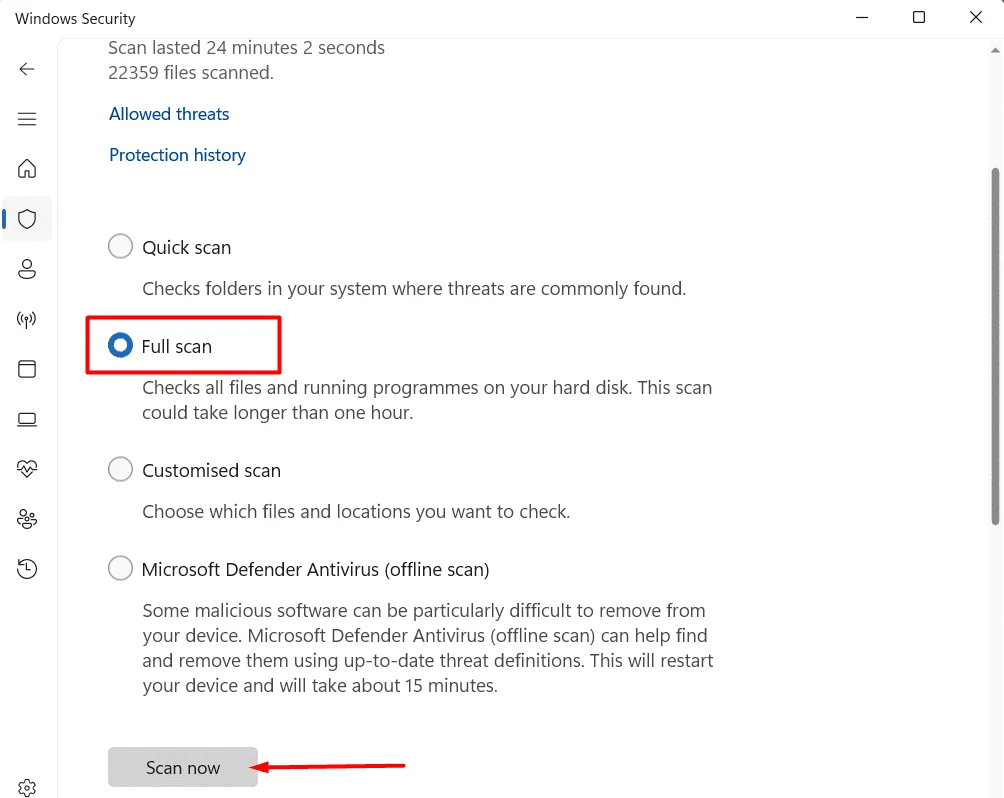Screen dimensions: 1004x798
Task: Open Device security laptop icon
Action: coord(27,419)
